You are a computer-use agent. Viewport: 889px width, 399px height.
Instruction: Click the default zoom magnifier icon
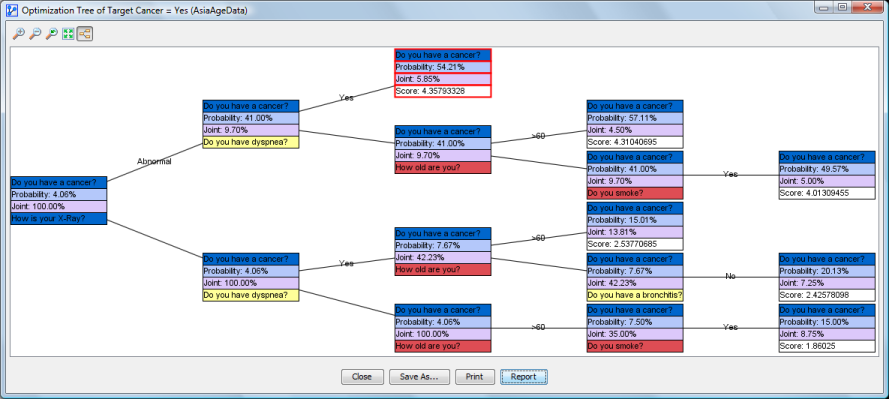(52, 34)
